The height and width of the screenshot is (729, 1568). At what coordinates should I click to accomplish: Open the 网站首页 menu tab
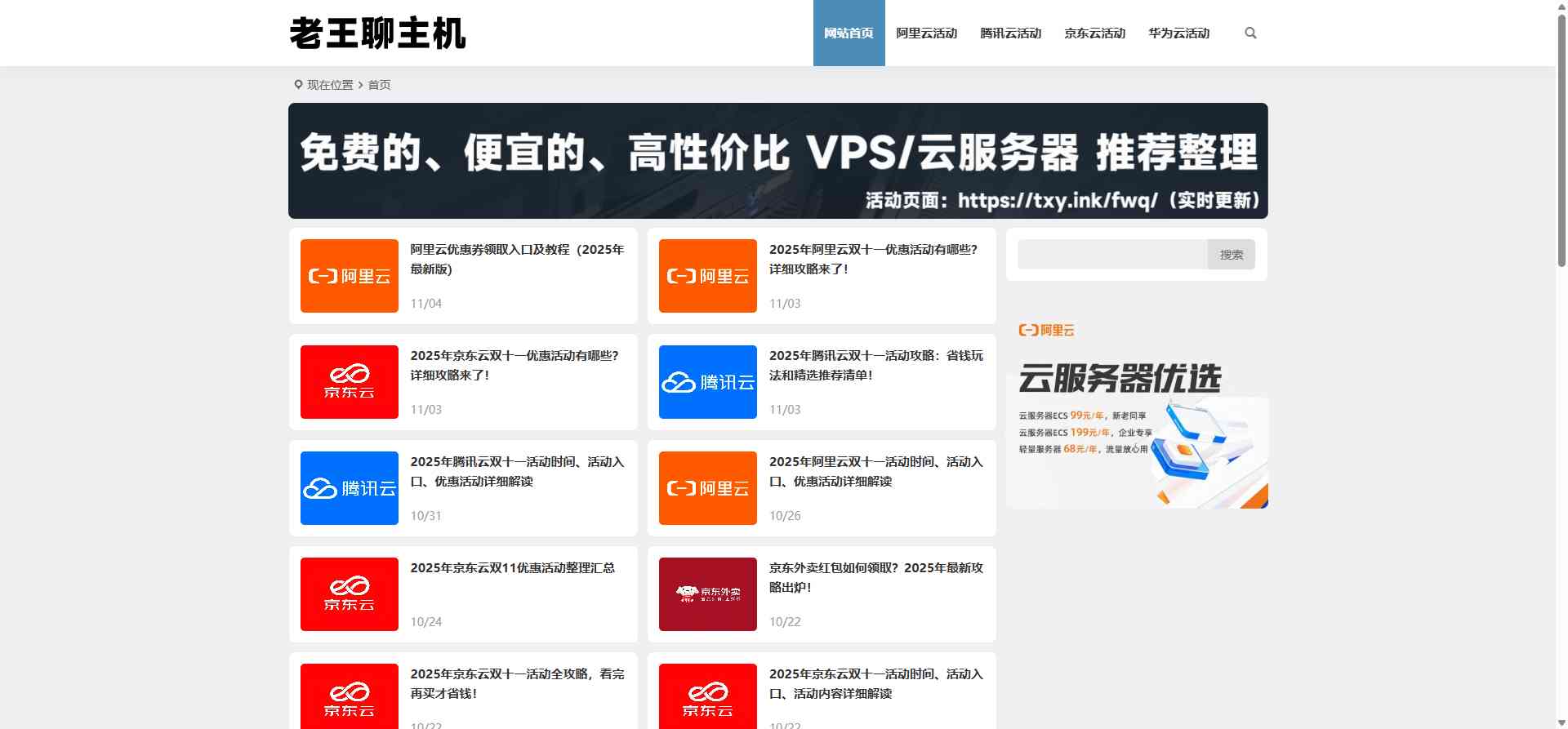click(849, 33)
